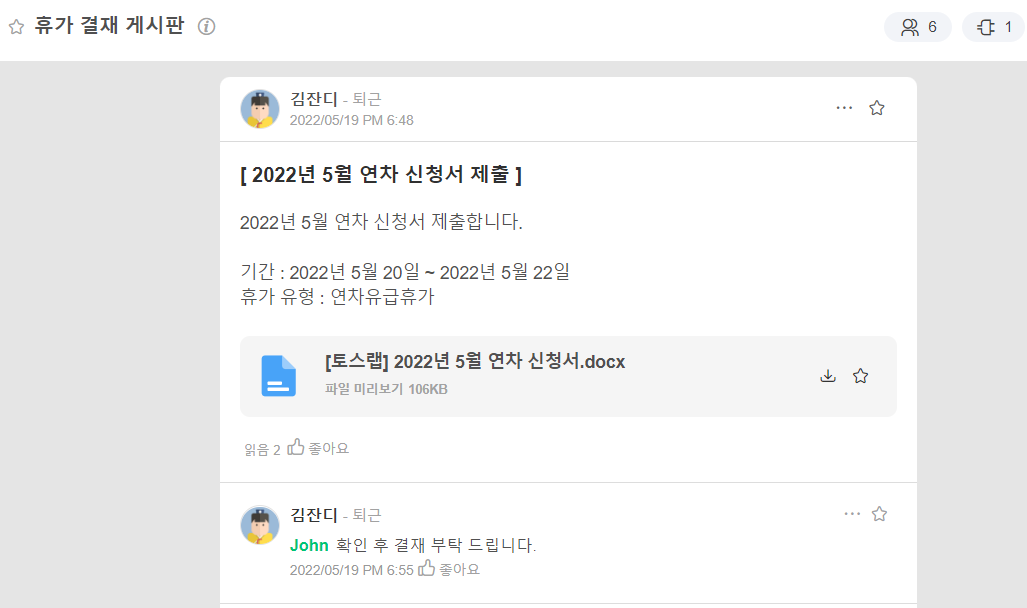This screenshot has height=608, width=1027.
Task: Click the John mention in the comment
Action: coord(309,546)
